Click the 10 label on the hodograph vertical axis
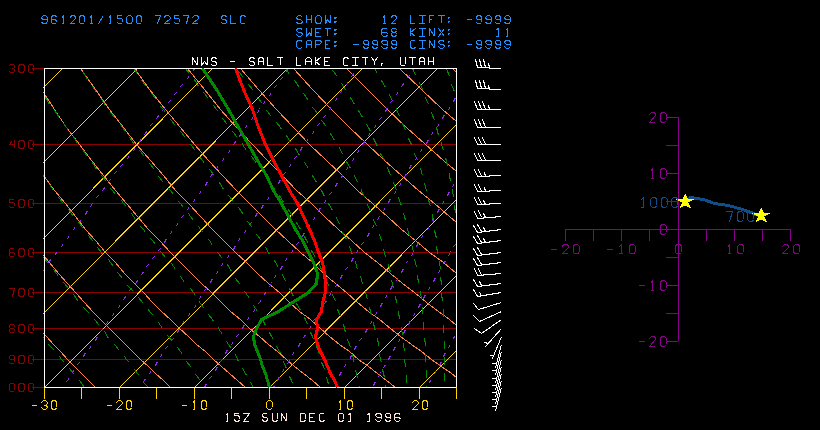This screenshot has width=820, height=430. tap(659, 174)
